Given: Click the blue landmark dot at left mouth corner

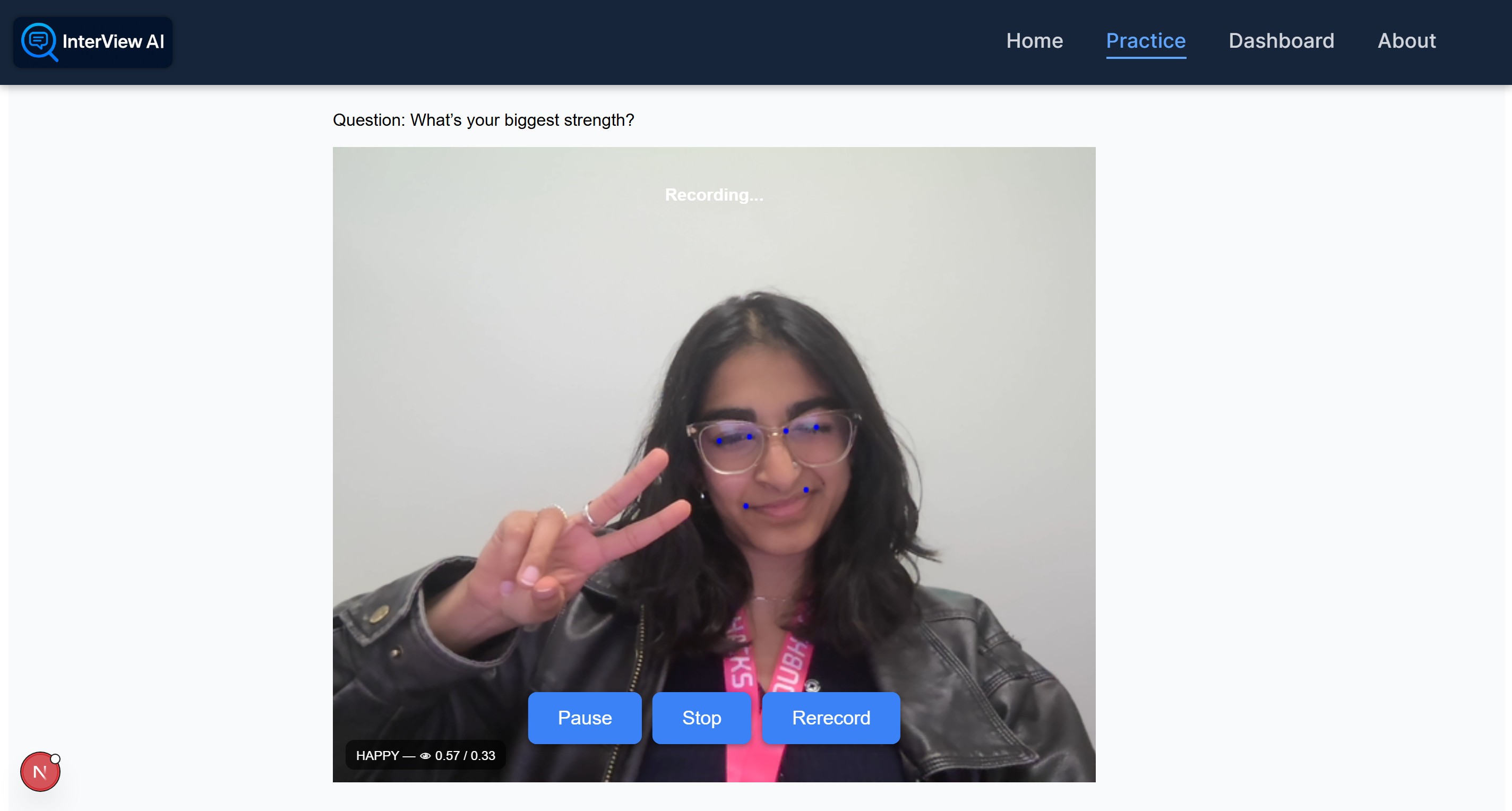Looking at the screenshot, I should point(745,505).
